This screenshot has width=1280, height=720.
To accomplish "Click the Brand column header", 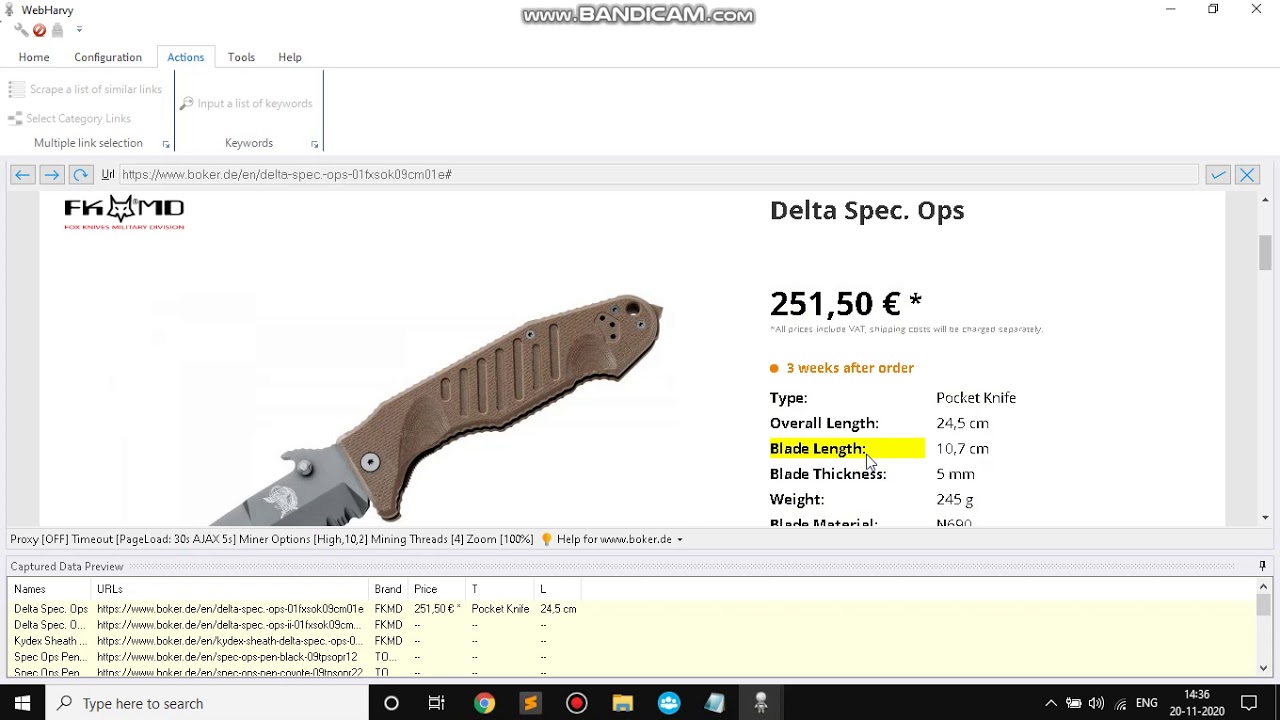I will pos(390,589).
